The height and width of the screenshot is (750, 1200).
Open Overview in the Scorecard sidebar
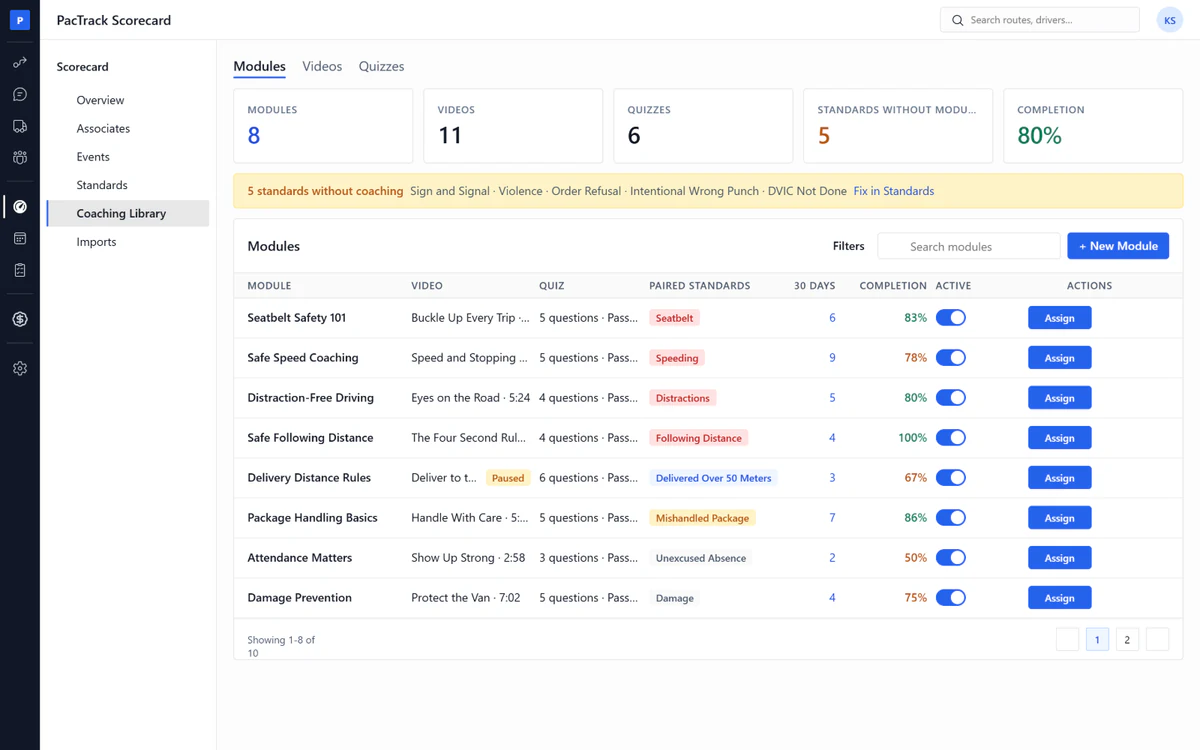(128, 100)
